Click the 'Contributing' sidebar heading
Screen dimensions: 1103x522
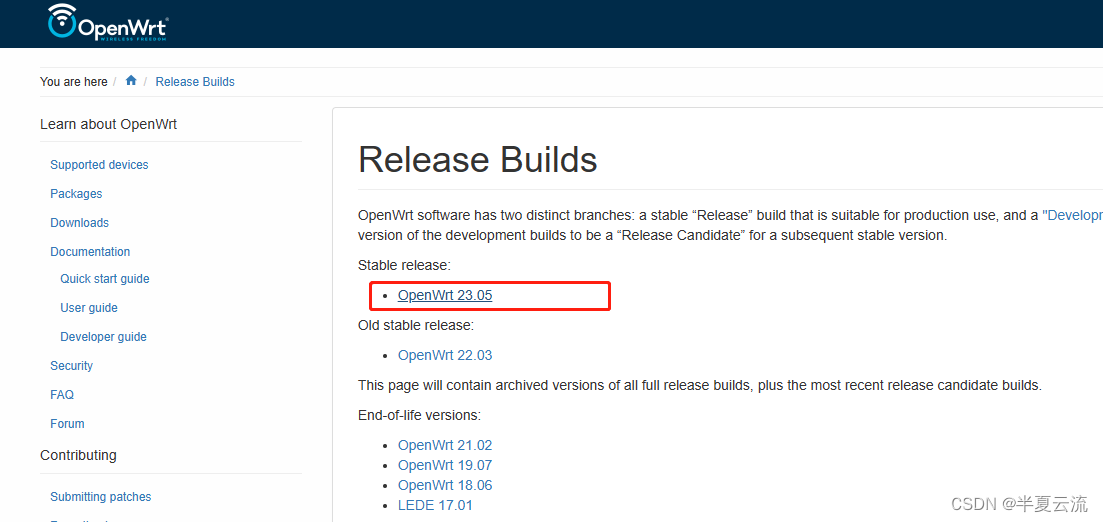coord(78,455)
